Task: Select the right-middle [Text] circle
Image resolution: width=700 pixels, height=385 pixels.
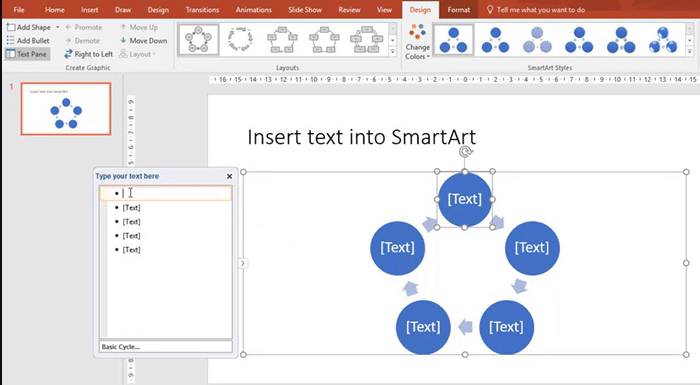Action: point(532,248)
